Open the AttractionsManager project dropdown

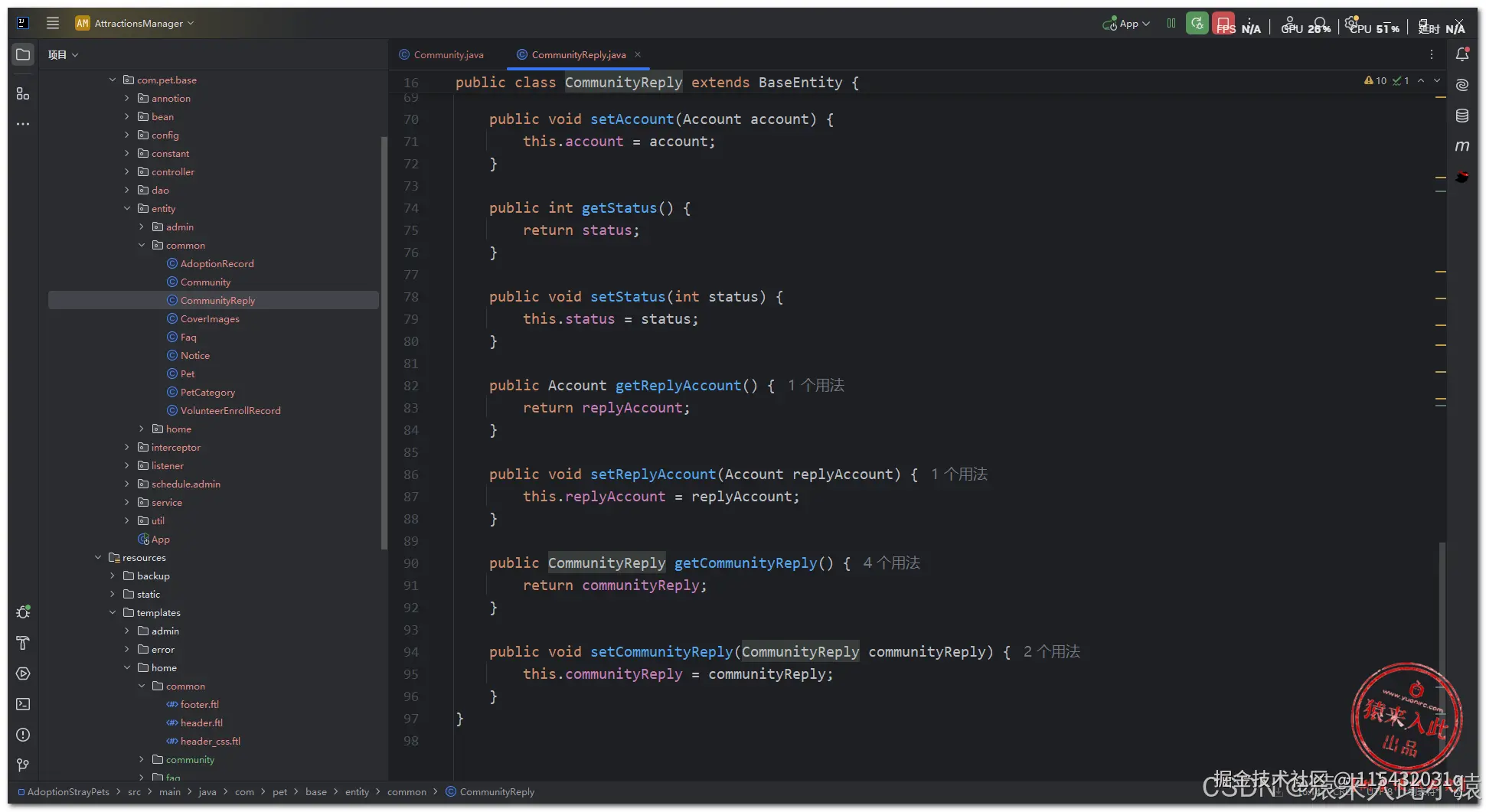point(135,23)
